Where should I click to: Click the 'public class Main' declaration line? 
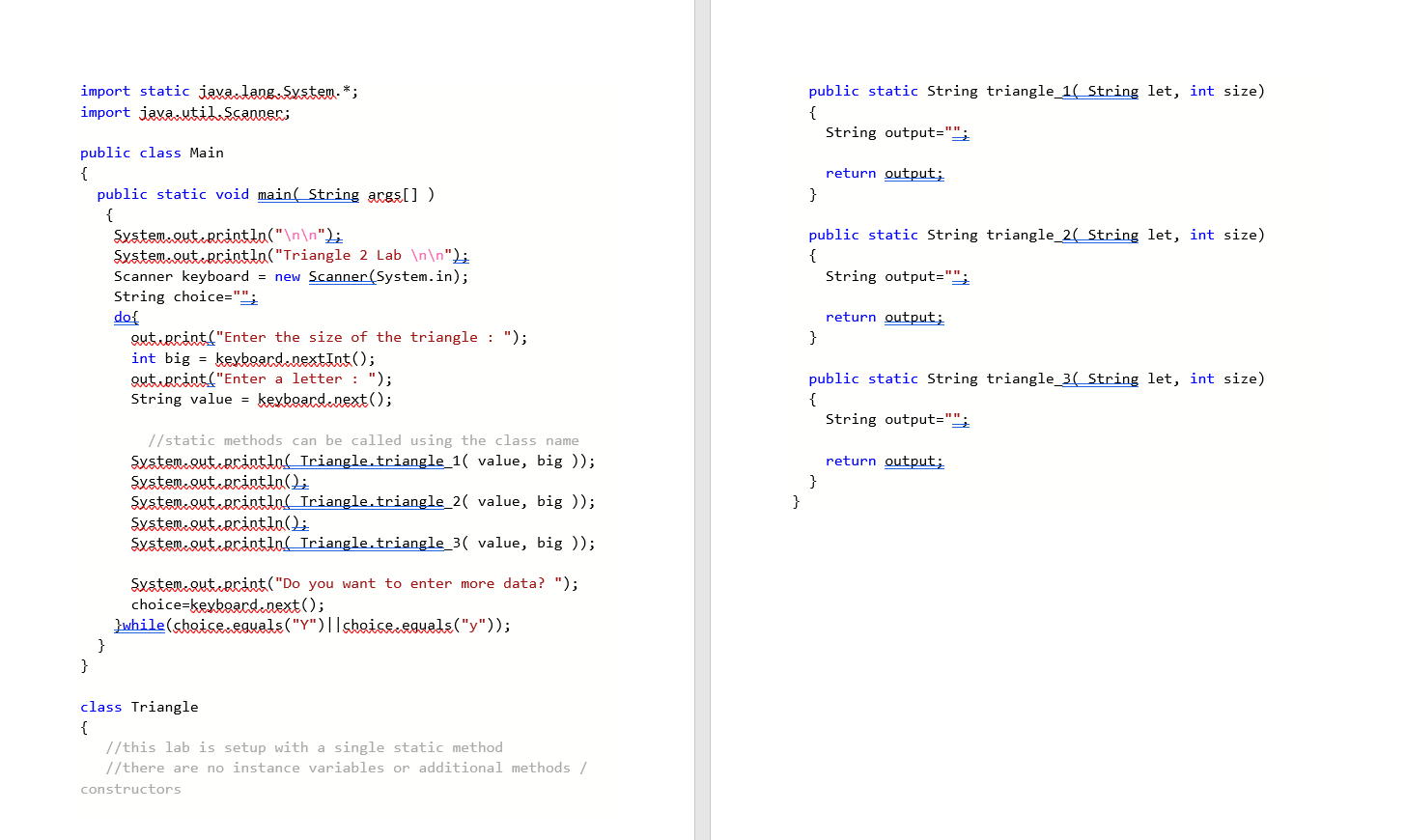[152, 153]
